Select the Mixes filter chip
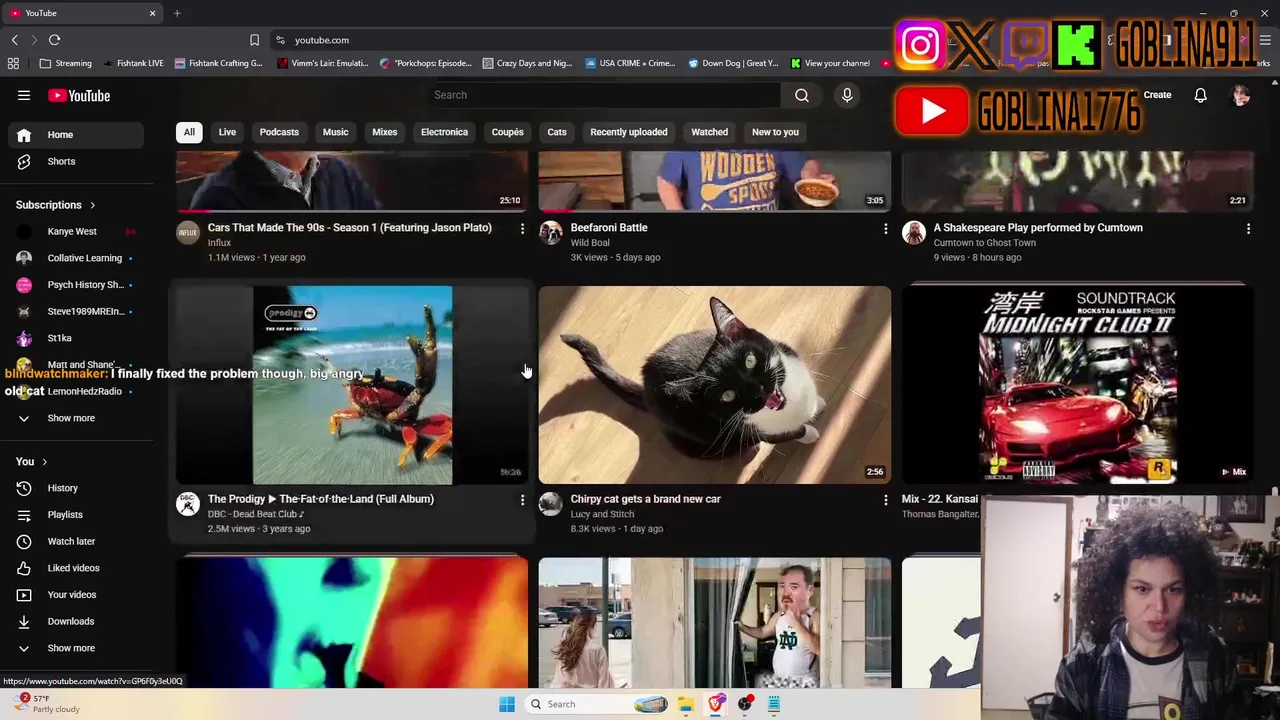Viewport: 1280px width, 720px height. [384, 132]
